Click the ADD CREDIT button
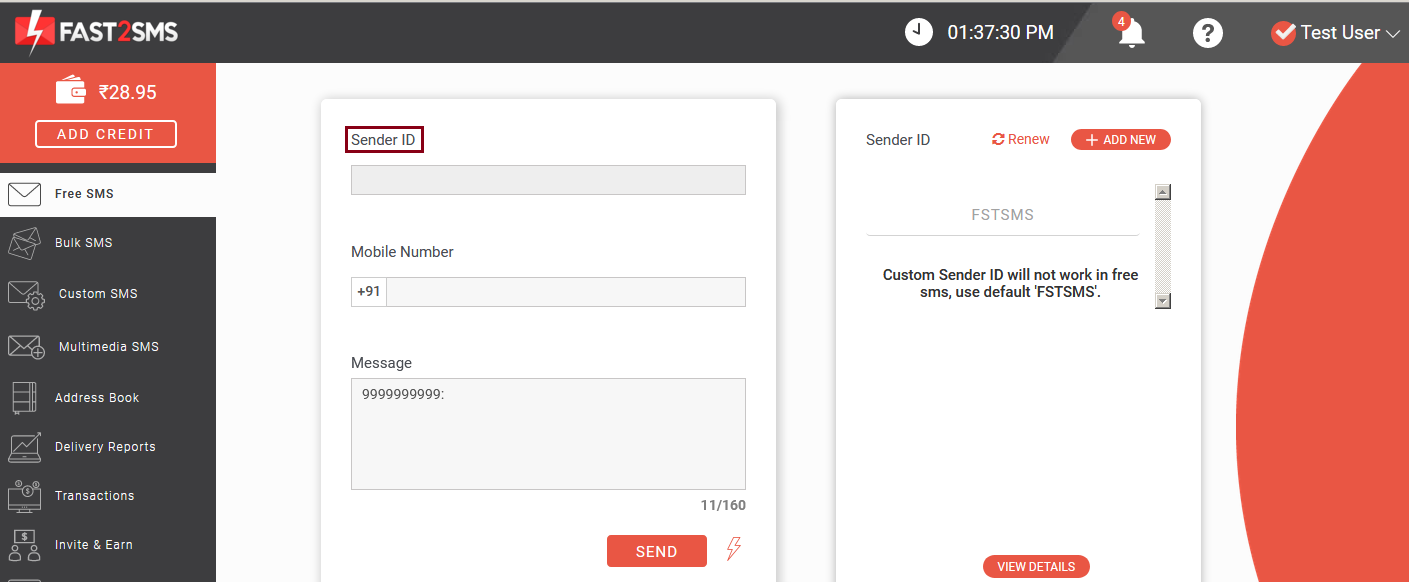Screen dimensions: 1409x582 point(106,134)
